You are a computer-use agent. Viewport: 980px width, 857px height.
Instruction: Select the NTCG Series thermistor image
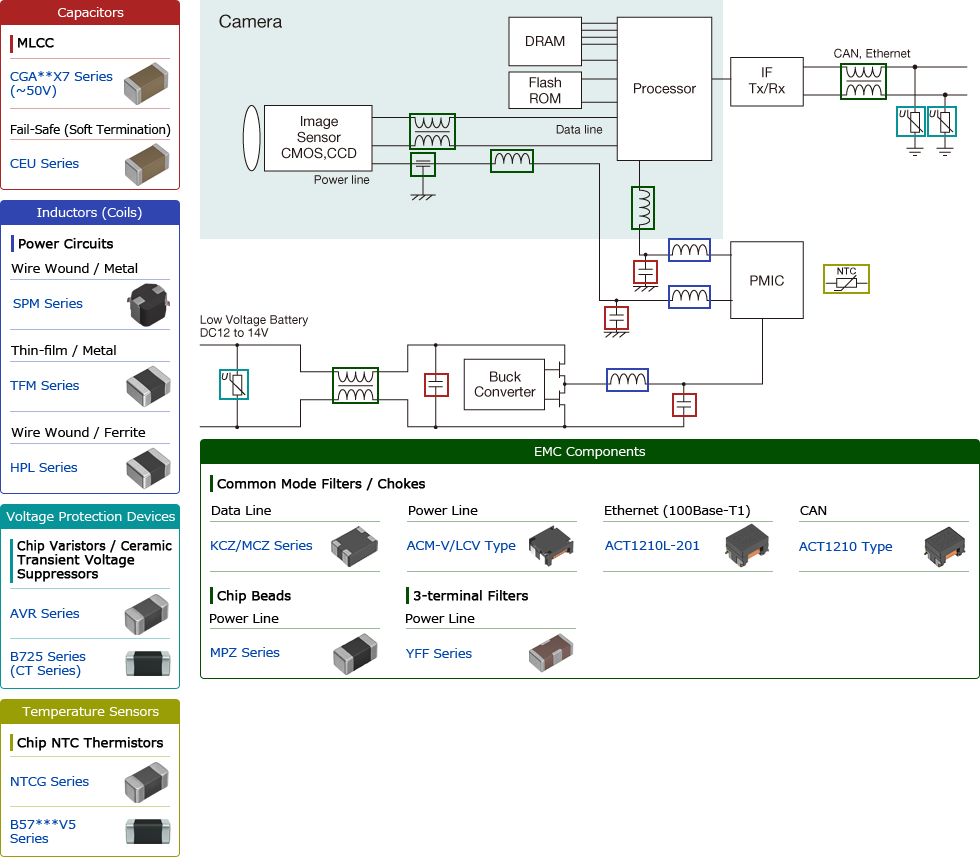click(147, 781)
